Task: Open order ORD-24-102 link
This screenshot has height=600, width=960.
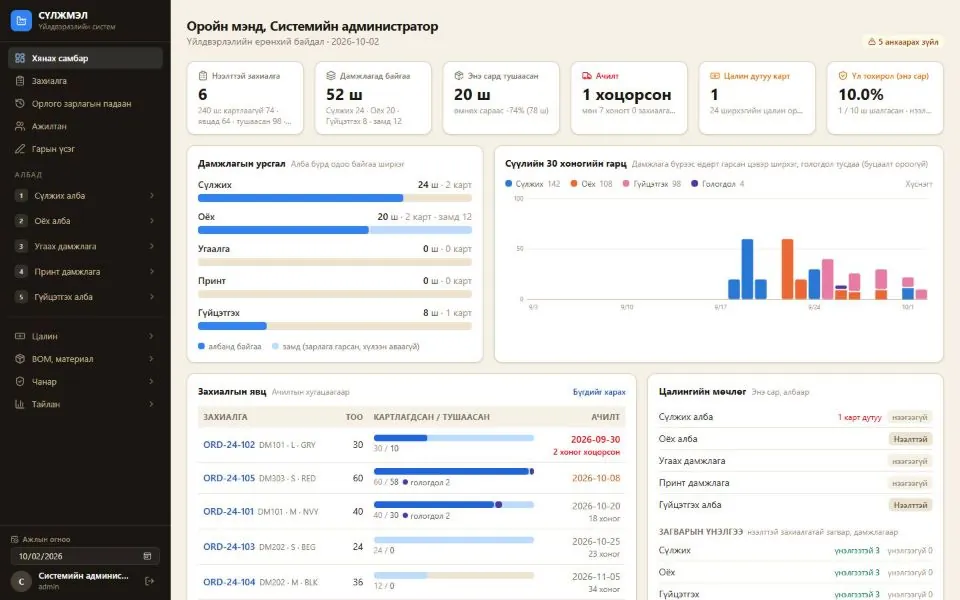Action: 229,444
